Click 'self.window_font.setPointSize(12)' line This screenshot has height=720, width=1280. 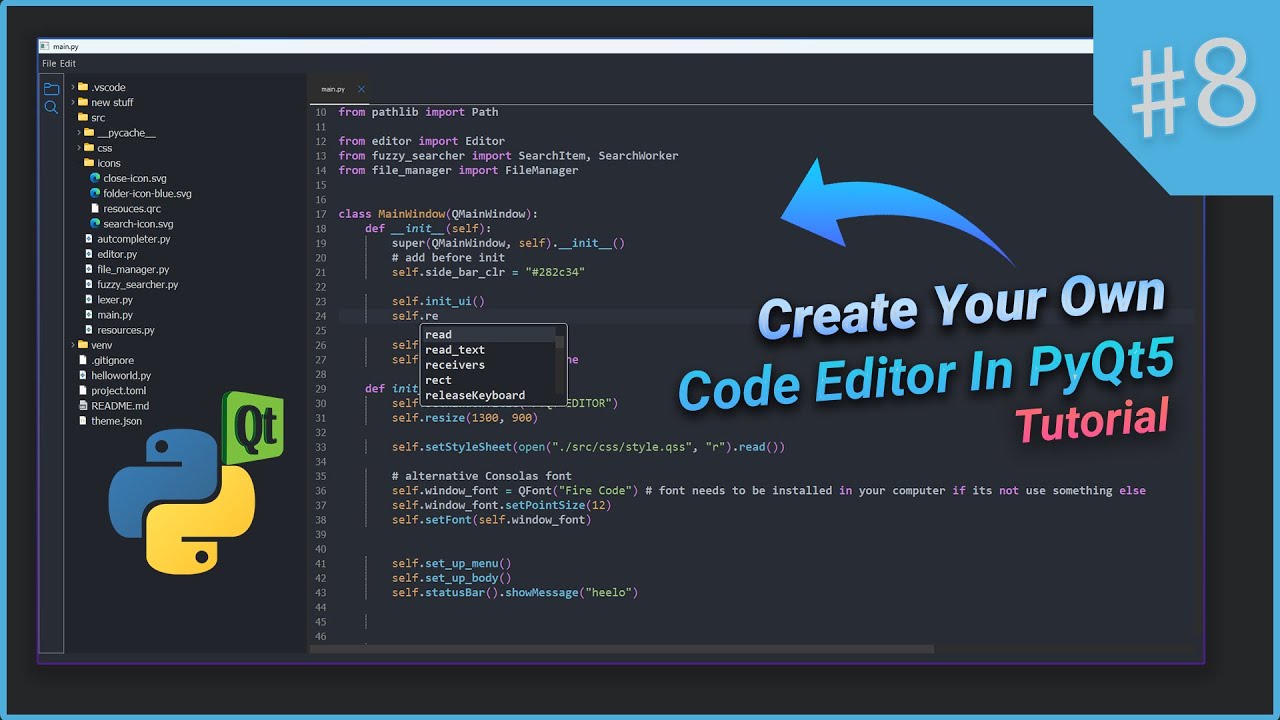coord(501,505)
